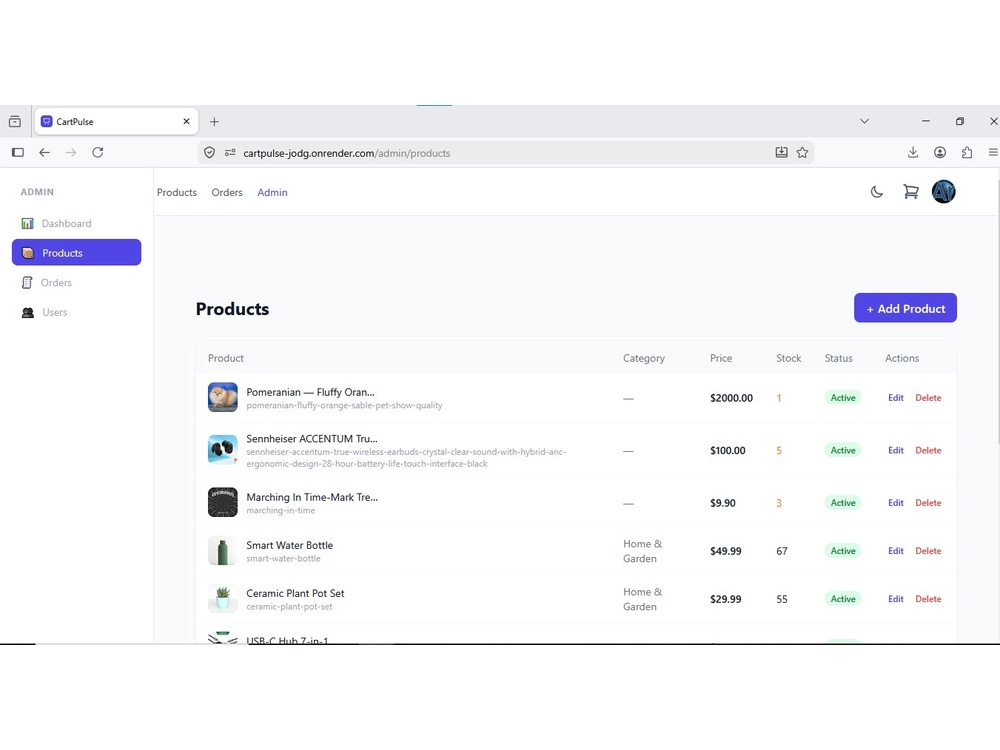Viewport: 1000px width, 750px height.
Task: Reload the page with refresh icon
Action: pos(98,152)
